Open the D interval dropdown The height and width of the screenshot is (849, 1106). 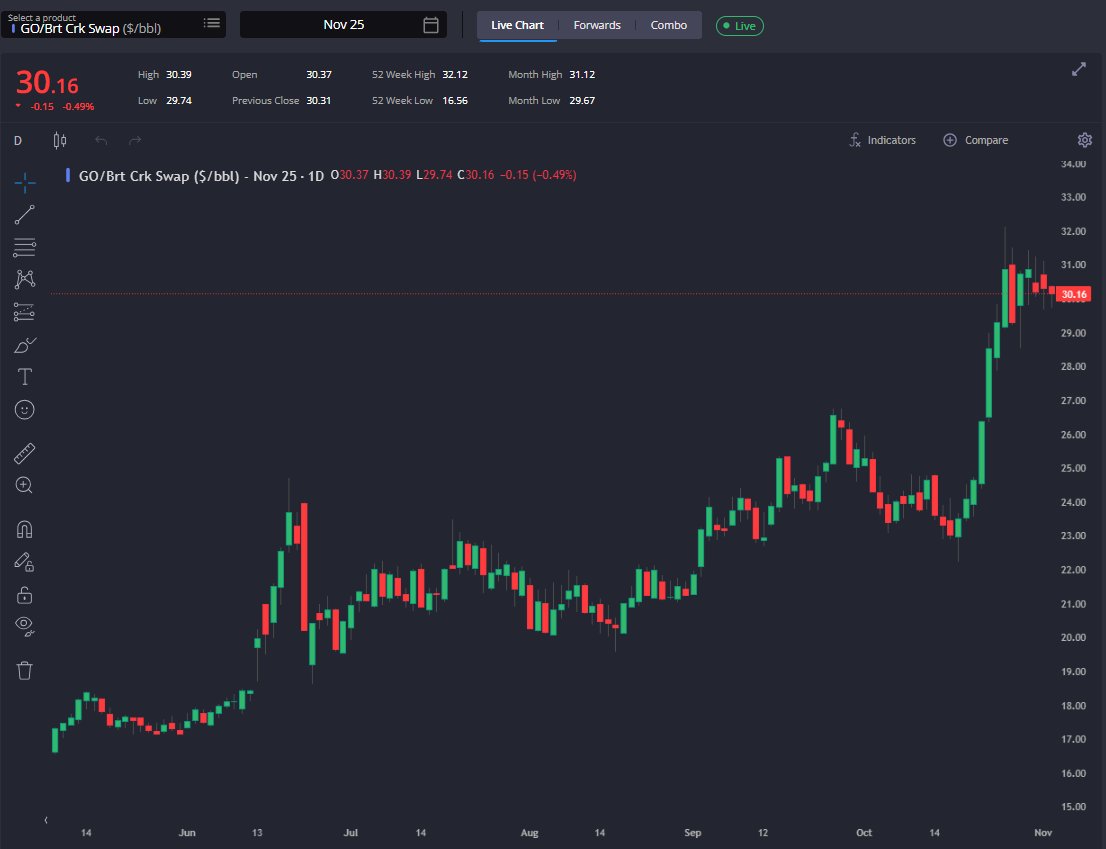pyautogui.click(x=18, y=140)
